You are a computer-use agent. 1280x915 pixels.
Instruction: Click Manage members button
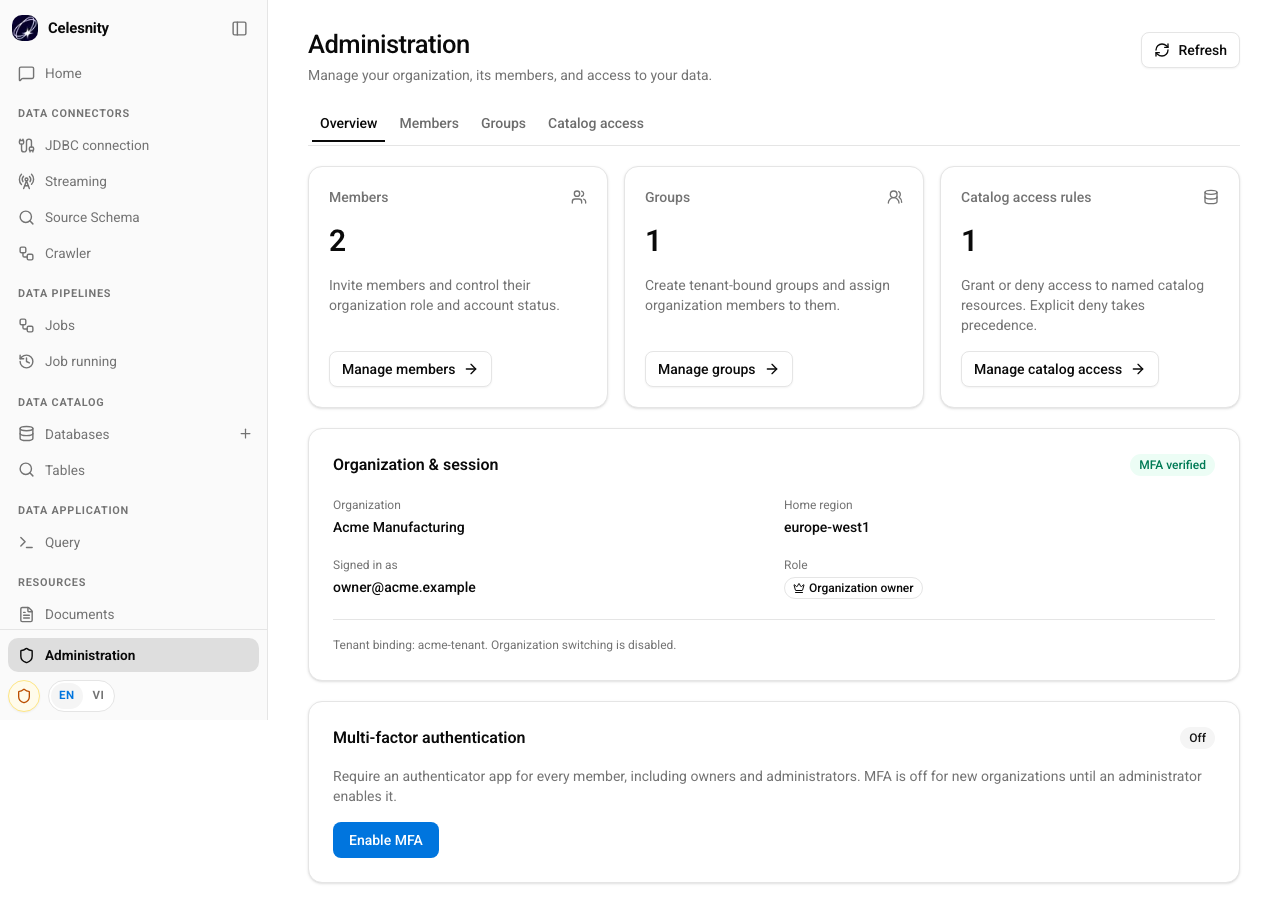[410, 369]
